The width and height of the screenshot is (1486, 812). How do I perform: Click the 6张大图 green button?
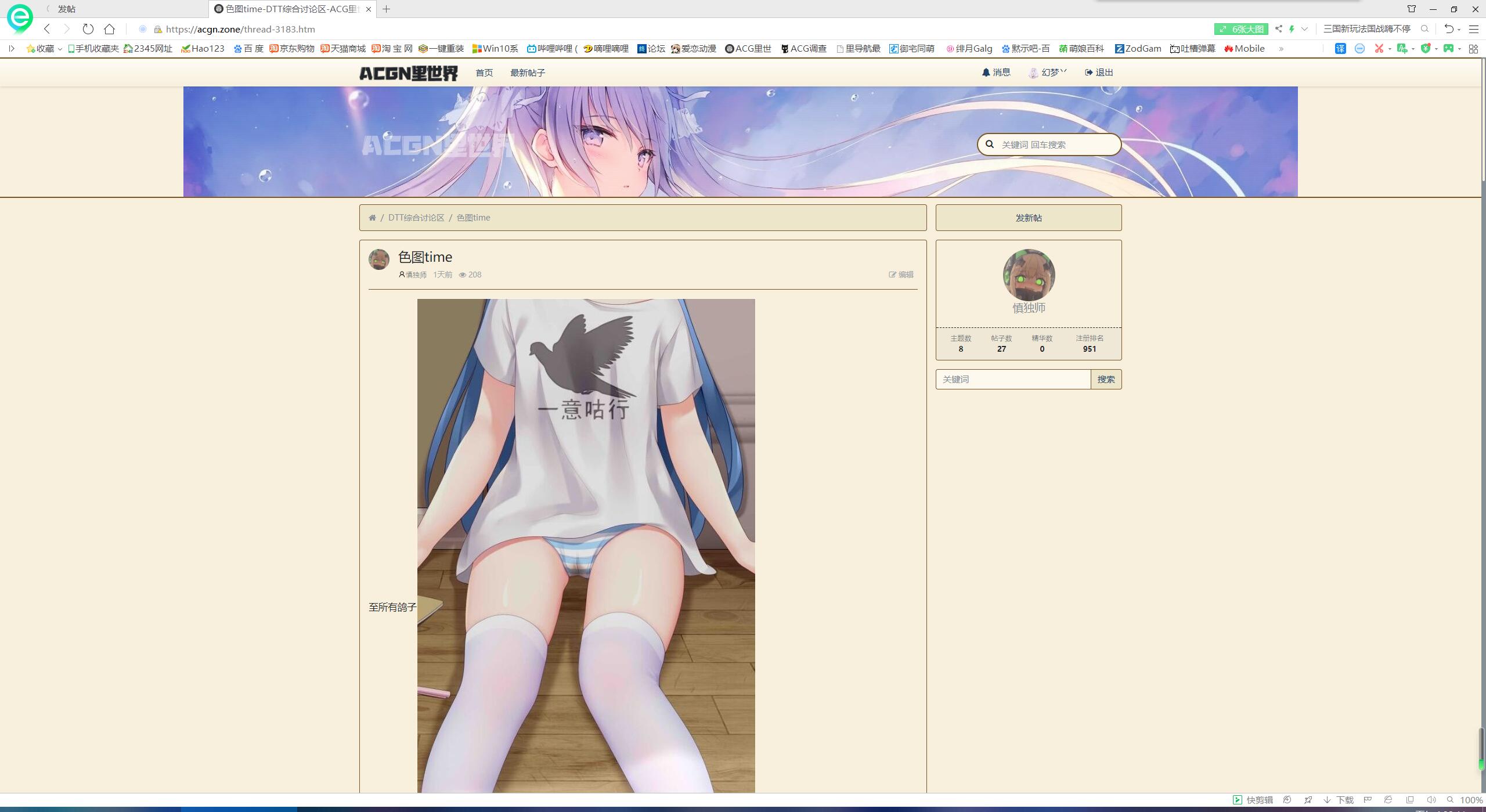(1241, 29)
